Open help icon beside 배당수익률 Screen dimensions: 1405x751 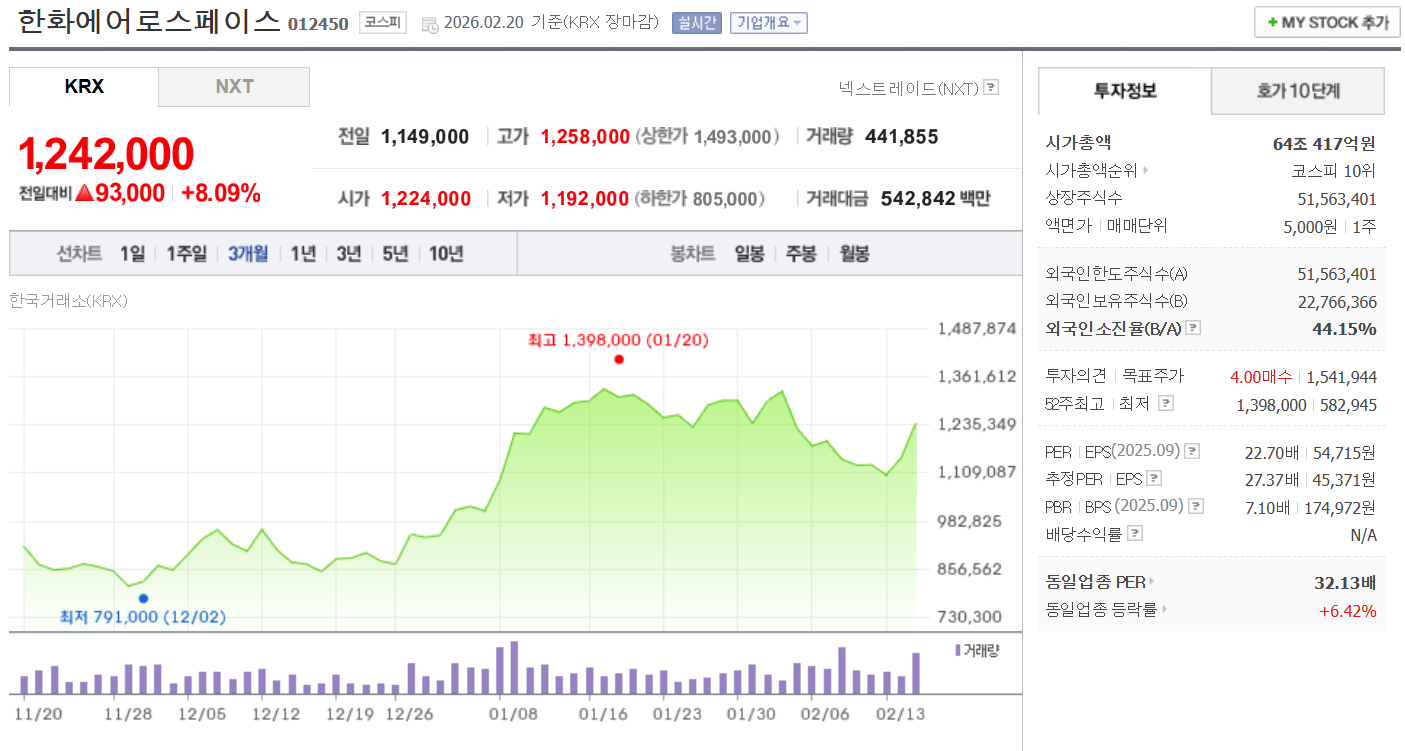pos(1134,534)
